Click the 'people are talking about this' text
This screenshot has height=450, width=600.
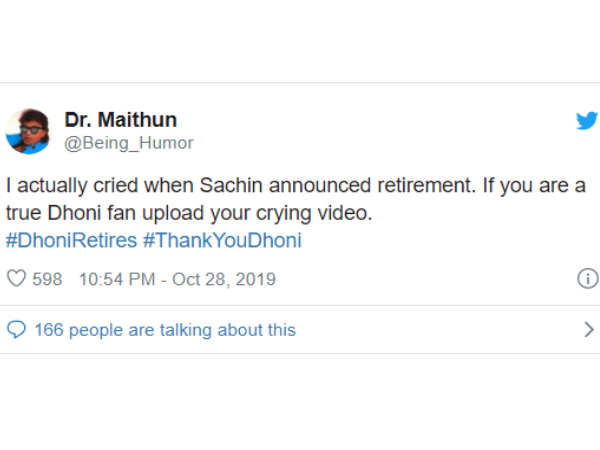[x=181, y=329]
